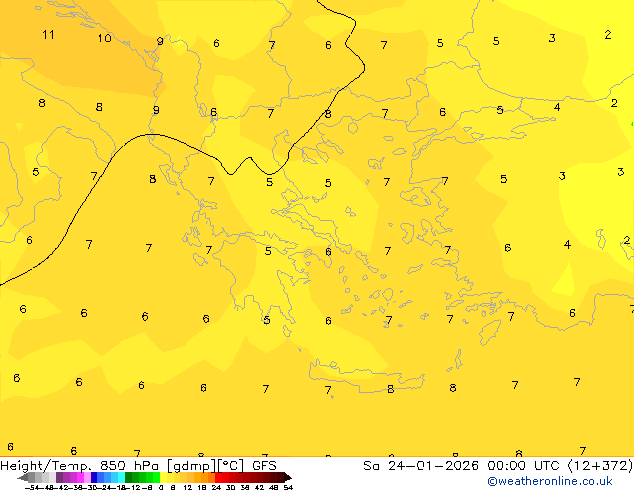Click the legend scale label '24'
This screenshot has width=634, height=490.
tap(216, 487)
